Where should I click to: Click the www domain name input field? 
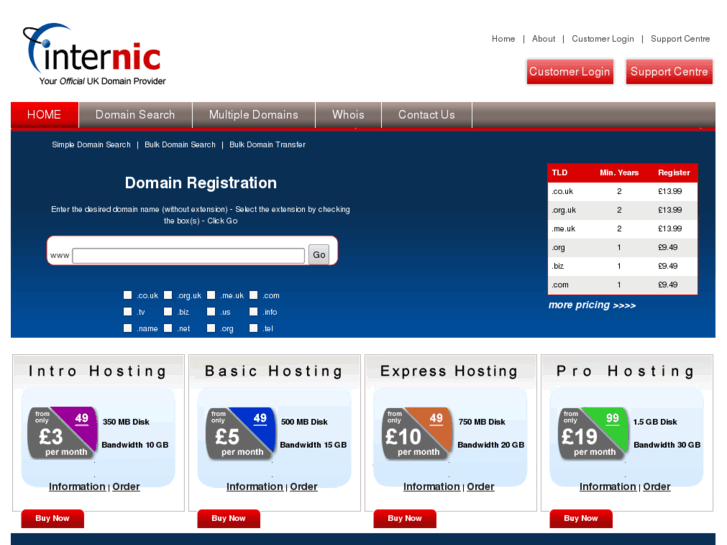coord(188,255)
